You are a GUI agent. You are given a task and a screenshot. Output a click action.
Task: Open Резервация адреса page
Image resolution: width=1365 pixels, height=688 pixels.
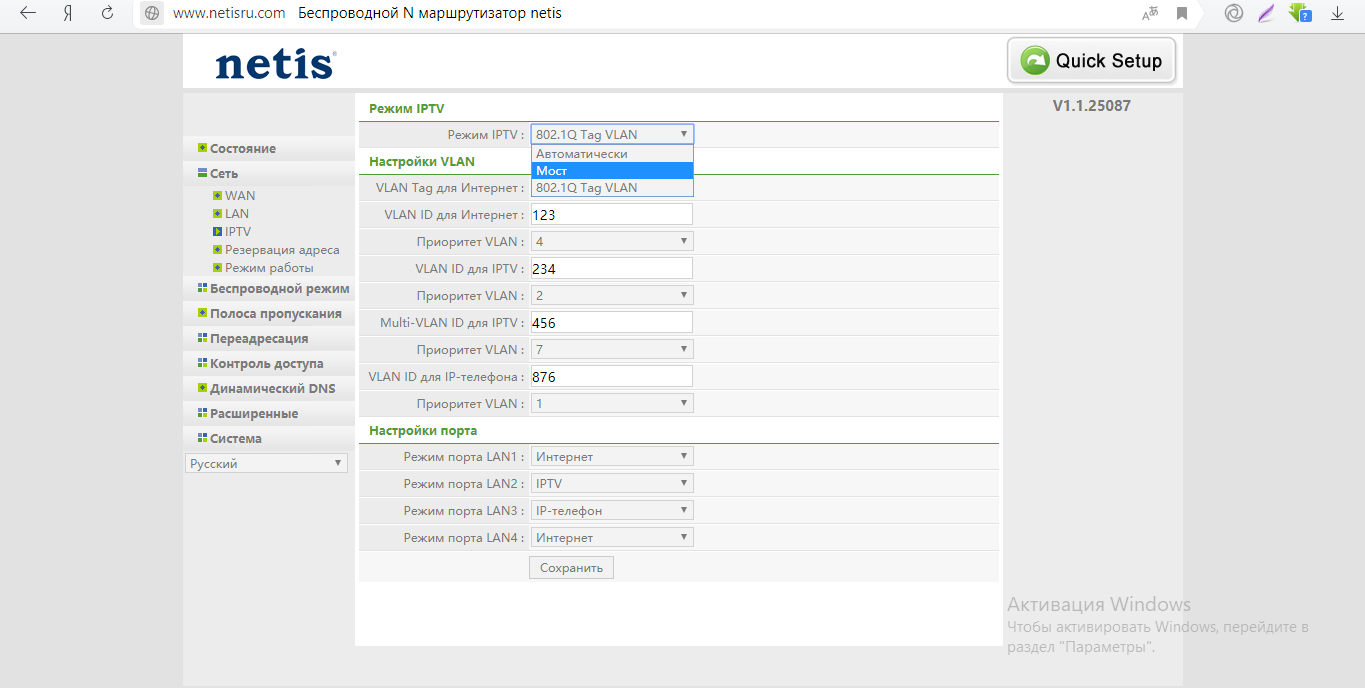[x=281, y=249]
